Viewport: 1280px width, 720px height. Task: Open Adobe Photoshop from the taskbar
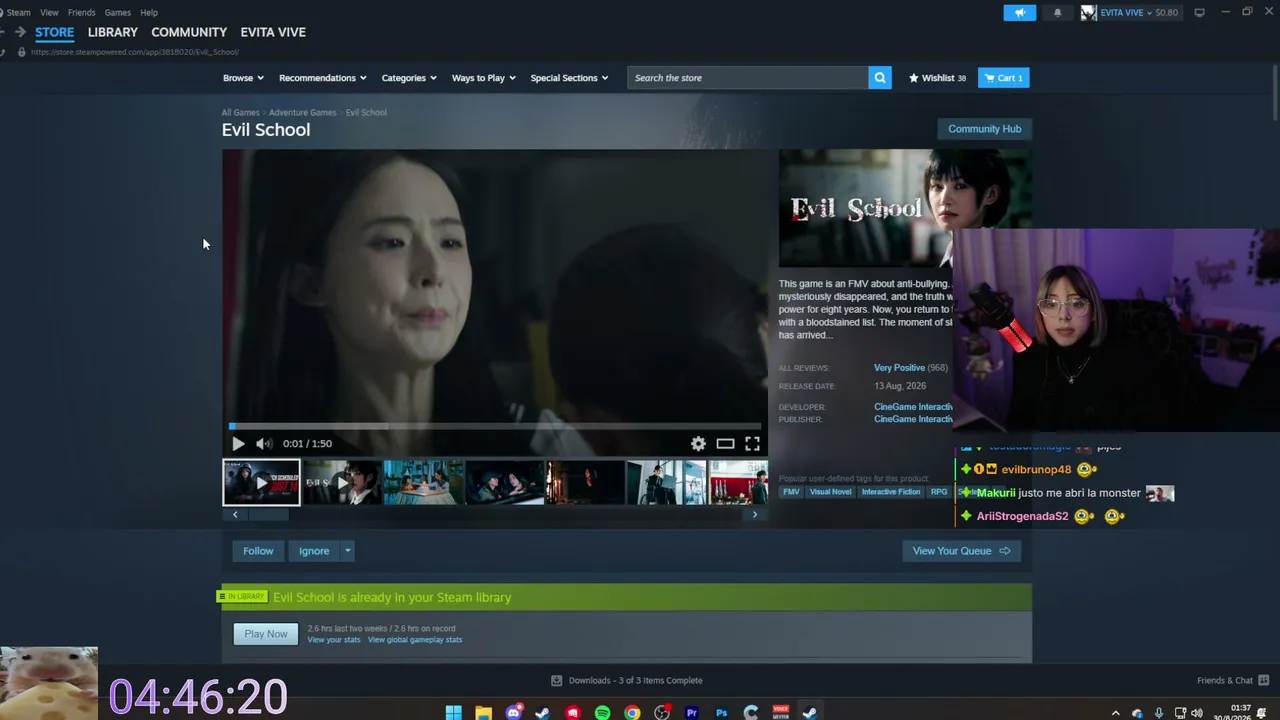[721, 713]
